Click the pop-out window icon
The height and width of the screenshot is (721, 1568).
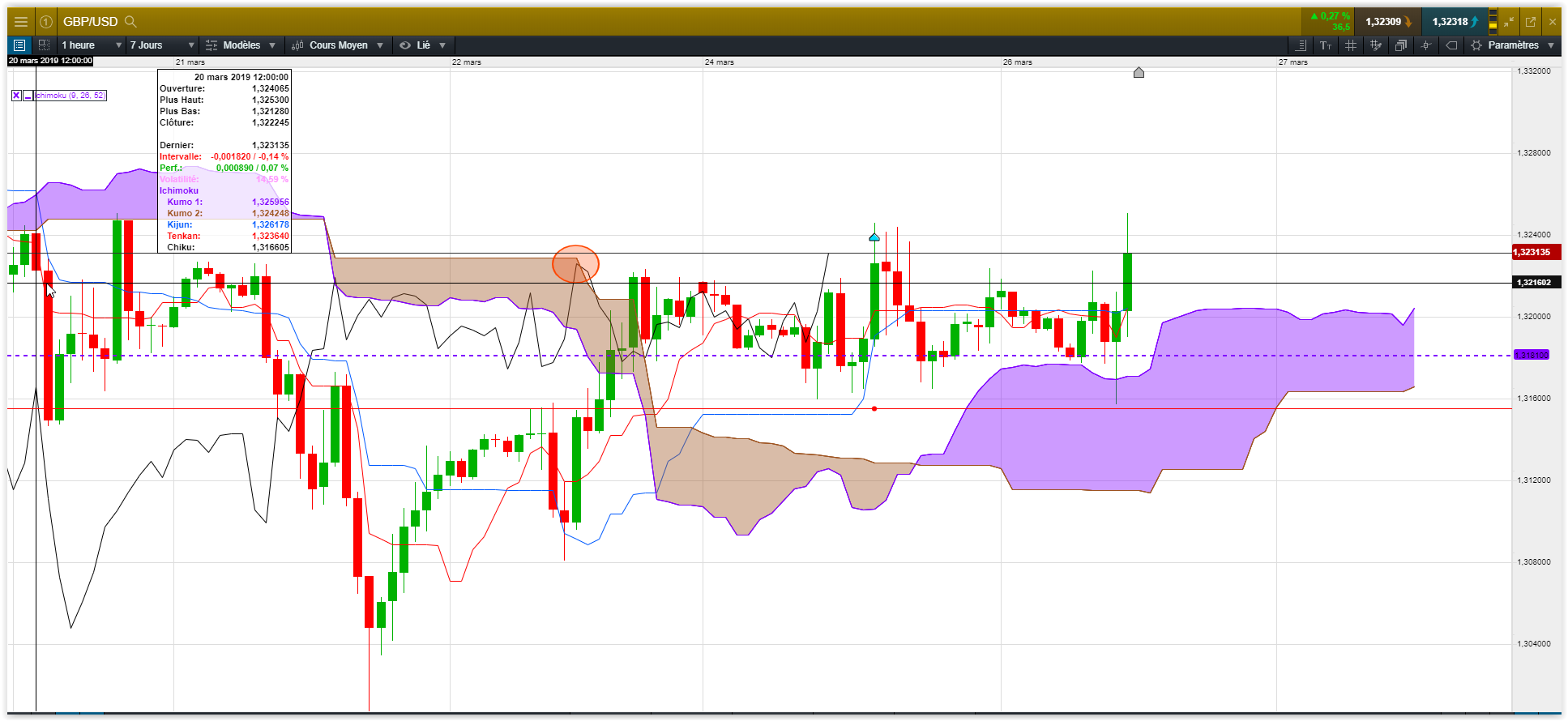point(1531,22)
